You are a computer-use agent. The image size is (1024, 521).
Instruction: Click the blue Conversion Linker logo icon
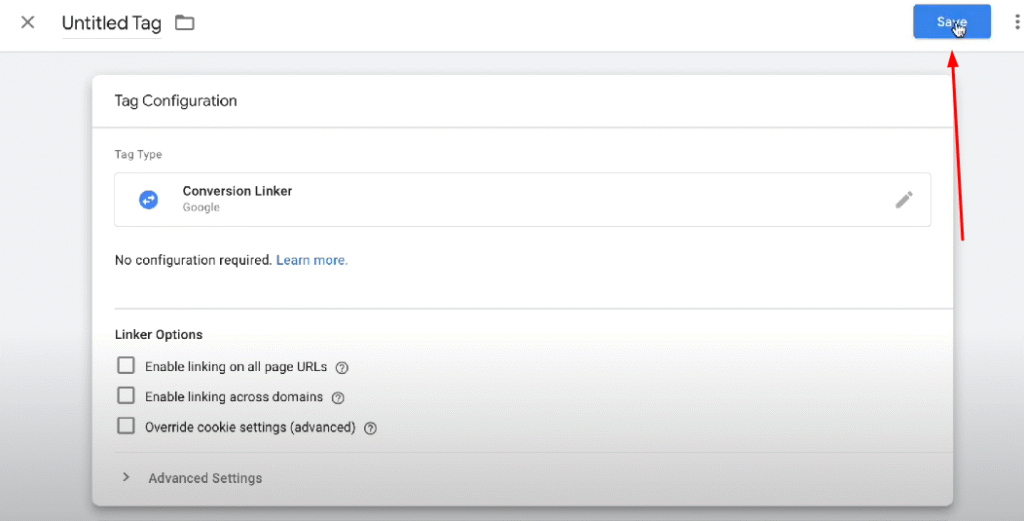pos(149,200)
